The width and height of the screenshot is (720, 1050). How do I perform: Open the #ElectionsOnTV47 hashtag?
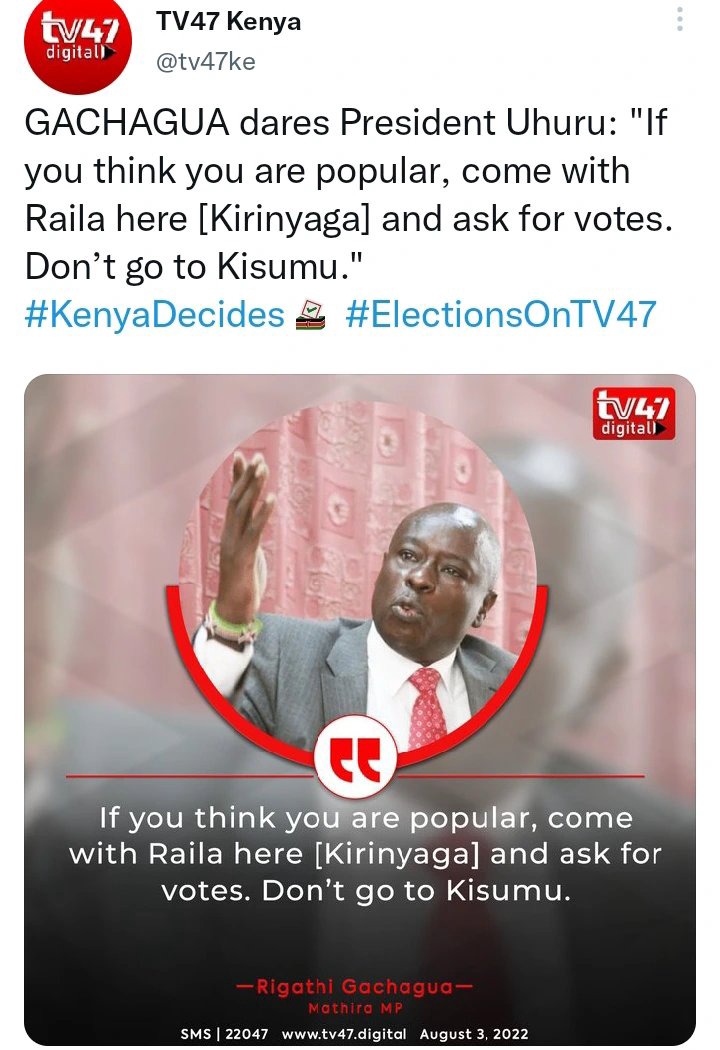click(501, 314)
